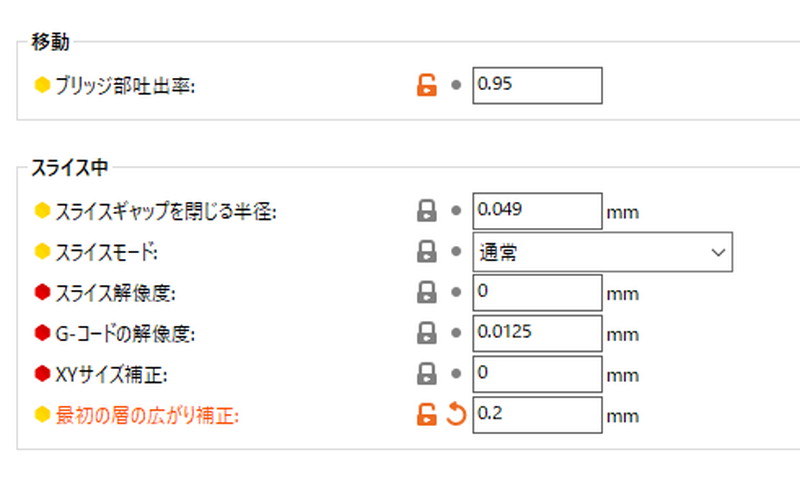
Task: Toggle lock icon for スライスギャップを閉じる半径
Action: point(427,211)
